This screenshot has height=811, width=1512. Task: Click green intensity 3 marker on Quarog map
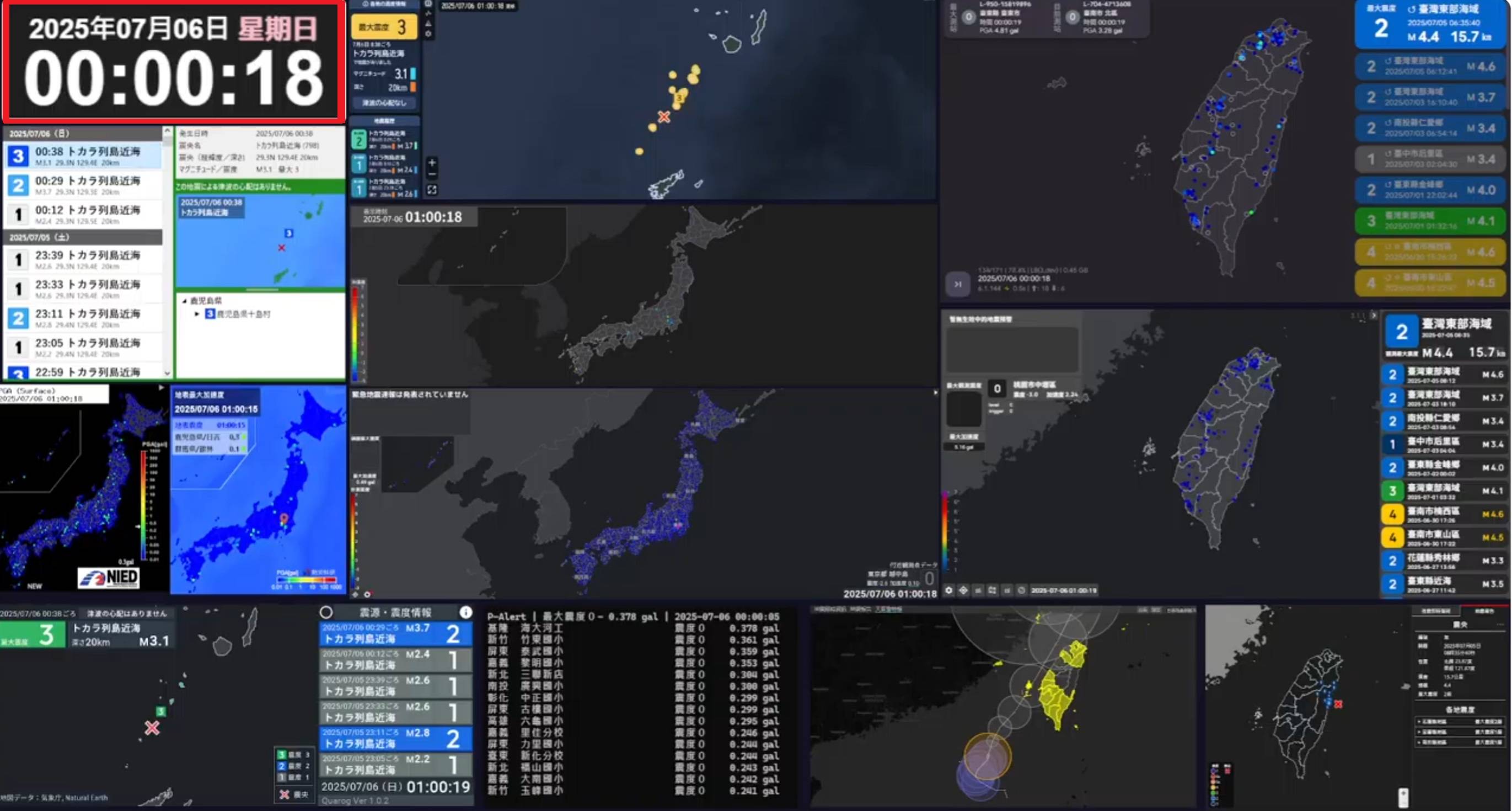tap(160, 711)
